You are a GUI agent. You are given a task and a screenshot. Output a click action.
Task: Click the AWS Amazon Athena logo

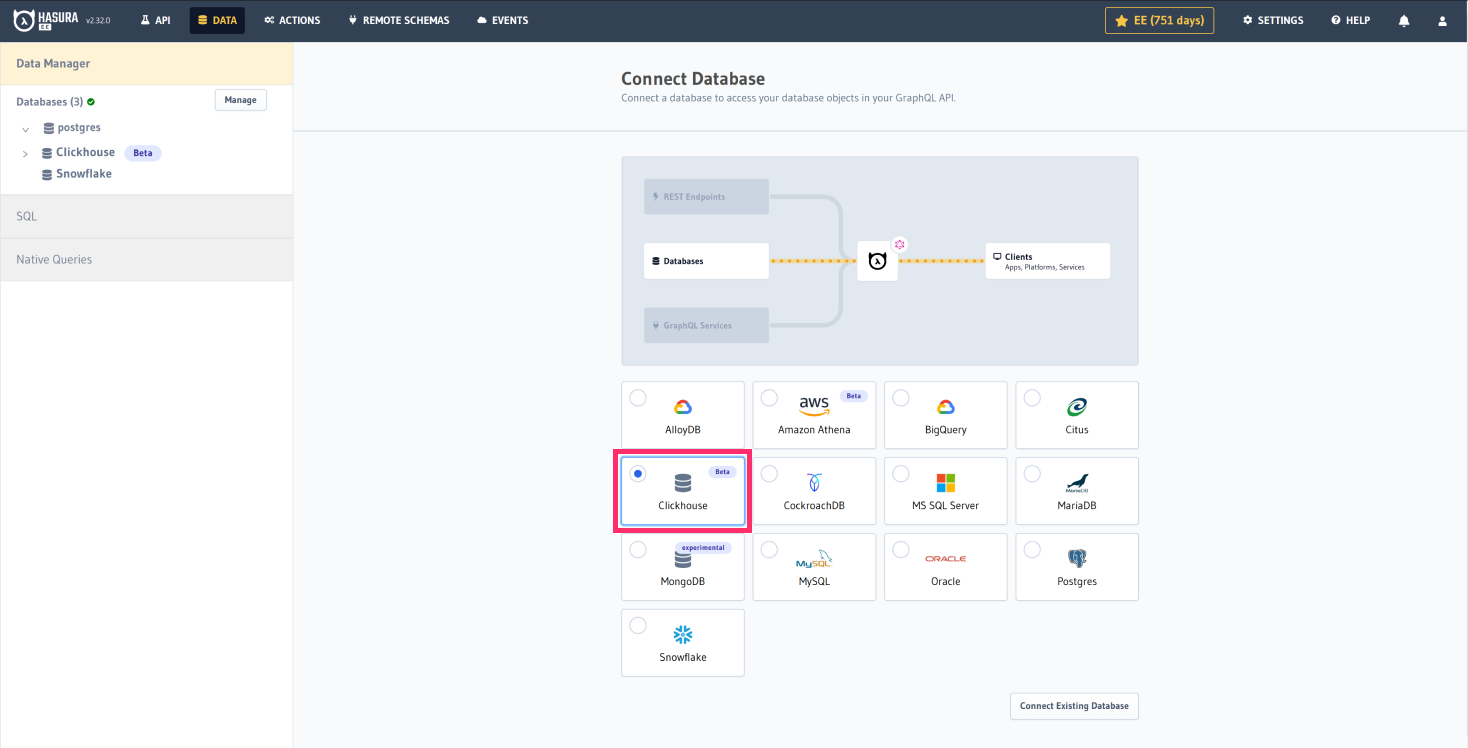point(814,405)
